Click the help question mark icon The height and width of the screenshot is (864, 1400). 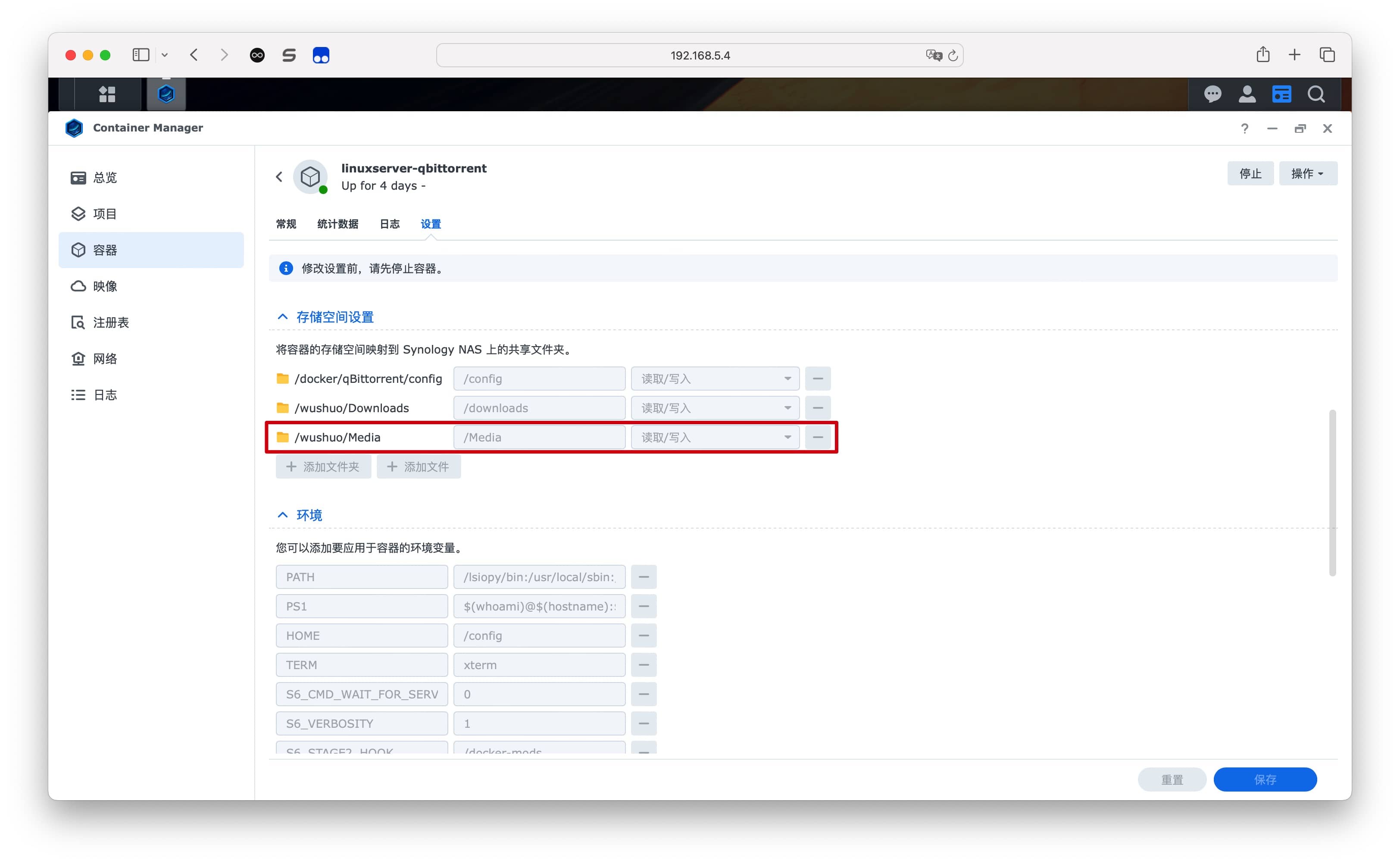coord(1244,128)
